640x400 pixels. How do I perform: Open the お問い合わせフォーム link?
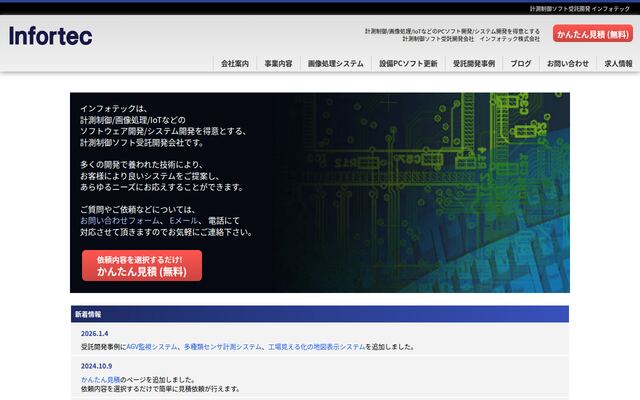120,221
